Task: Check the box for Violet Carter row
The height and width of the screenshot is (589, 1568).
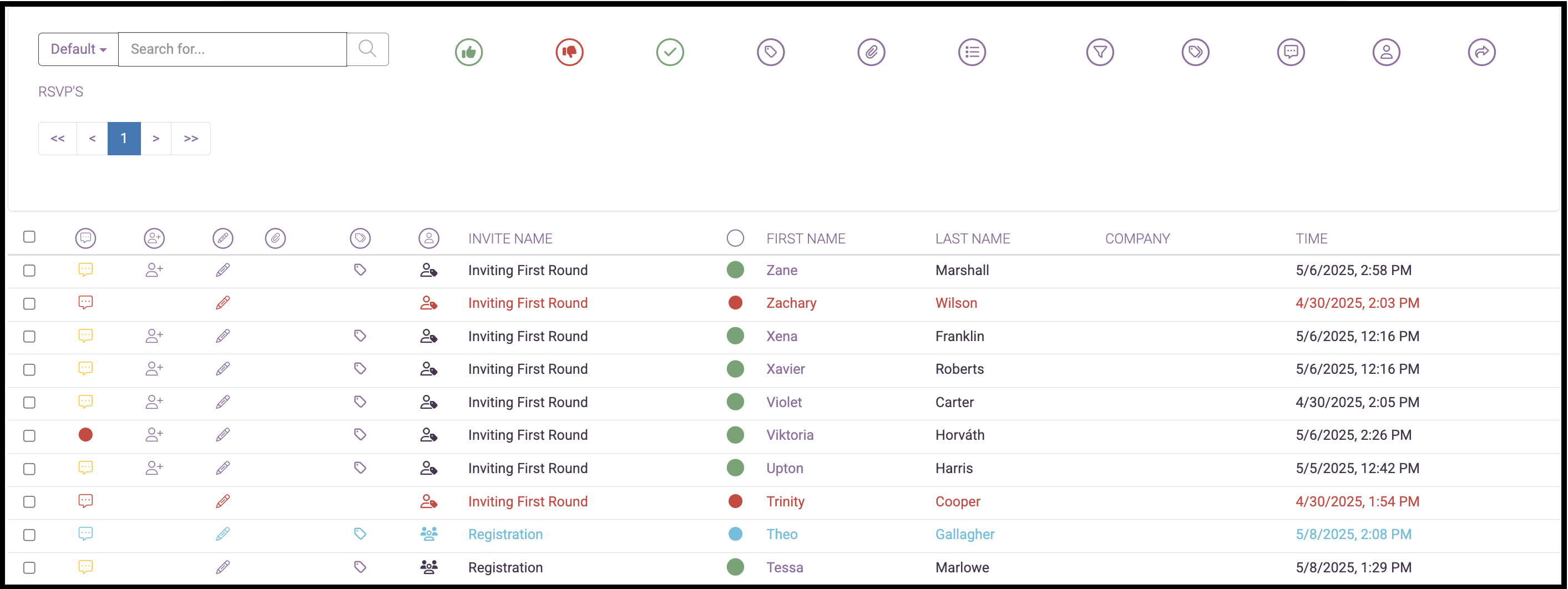Action: tap(29, 403)
